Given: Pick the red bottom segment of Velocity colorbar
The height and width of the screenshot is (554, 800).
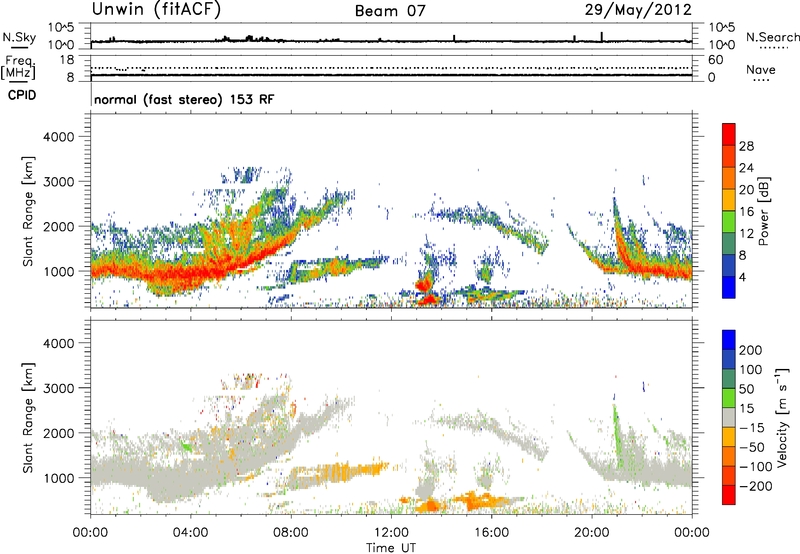Looking at the screenshot, I should click(x=729, y=495).
